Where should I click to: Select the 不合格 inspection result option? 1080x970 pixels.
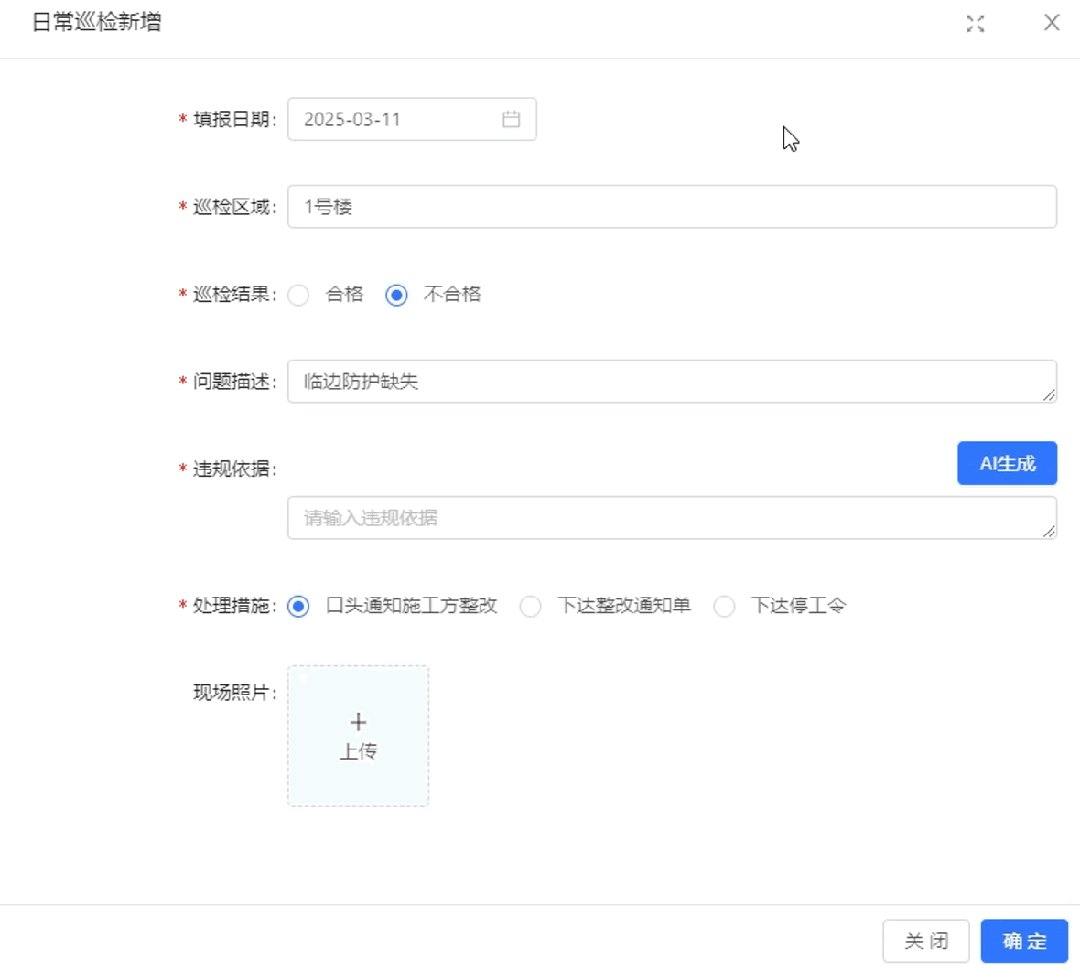tap(395, 294)
